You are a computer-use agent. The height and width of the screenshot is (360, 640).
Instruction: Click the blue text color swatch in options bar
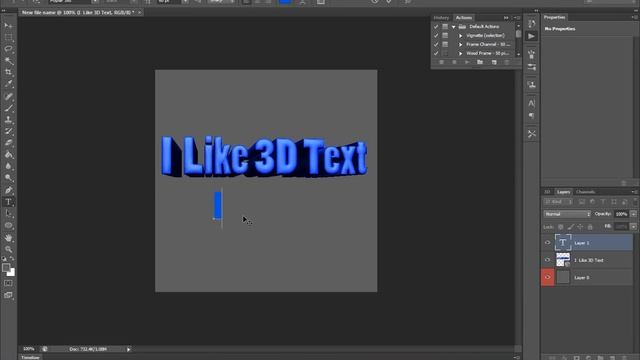click(x=285, y=2)
